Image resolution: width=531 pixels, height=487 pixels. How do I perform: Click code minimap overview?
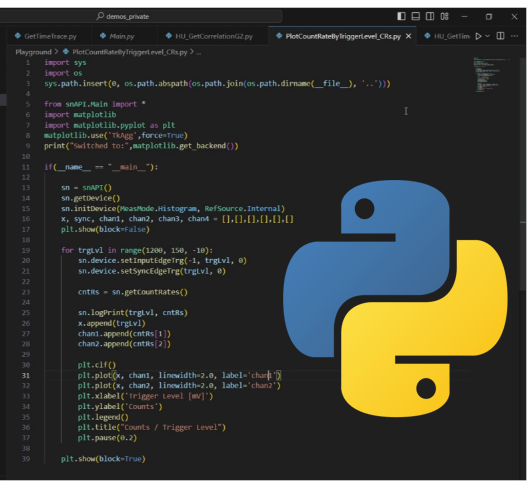click(x=492, y=75)
